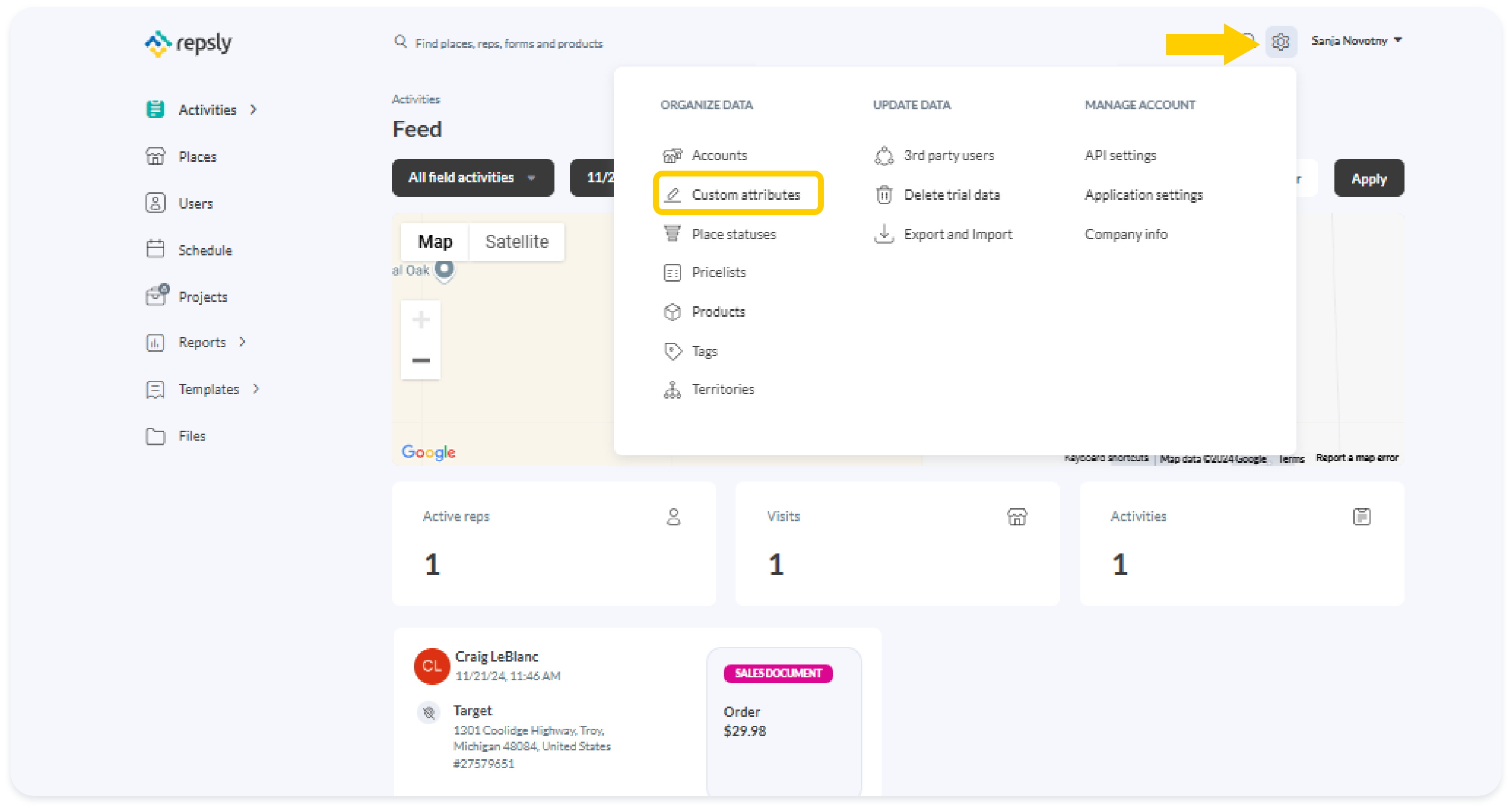The image size is (1512, 810).
Task: Open the date range dropdown
Action: pyautogui.click(x=593, y=178)
